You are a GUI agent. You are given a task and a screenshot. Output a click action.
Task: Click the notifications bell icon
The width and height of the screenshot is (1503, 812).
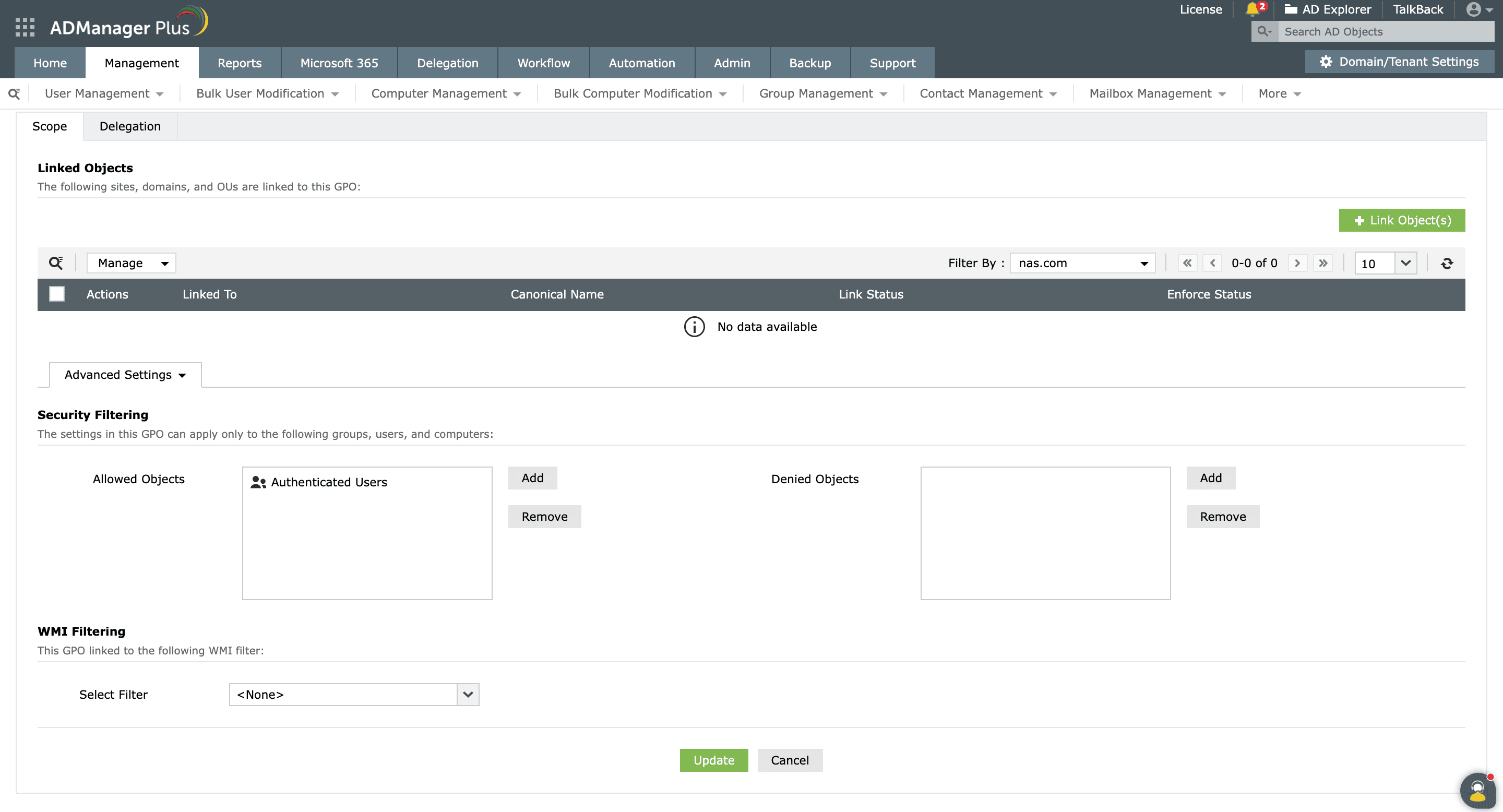(x=1252, y=9)
